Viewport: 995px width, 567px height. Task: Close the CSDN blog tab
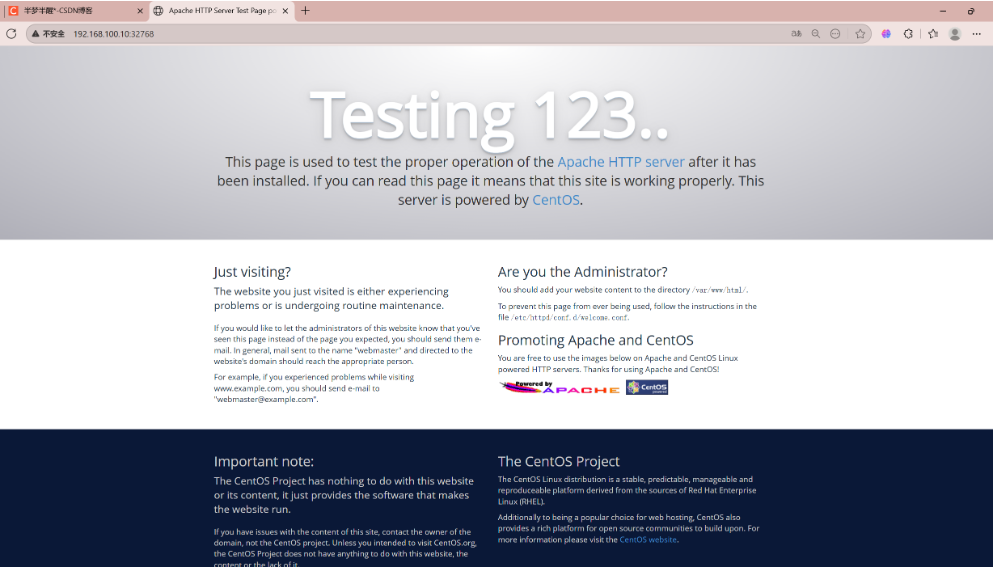(140, 11)
